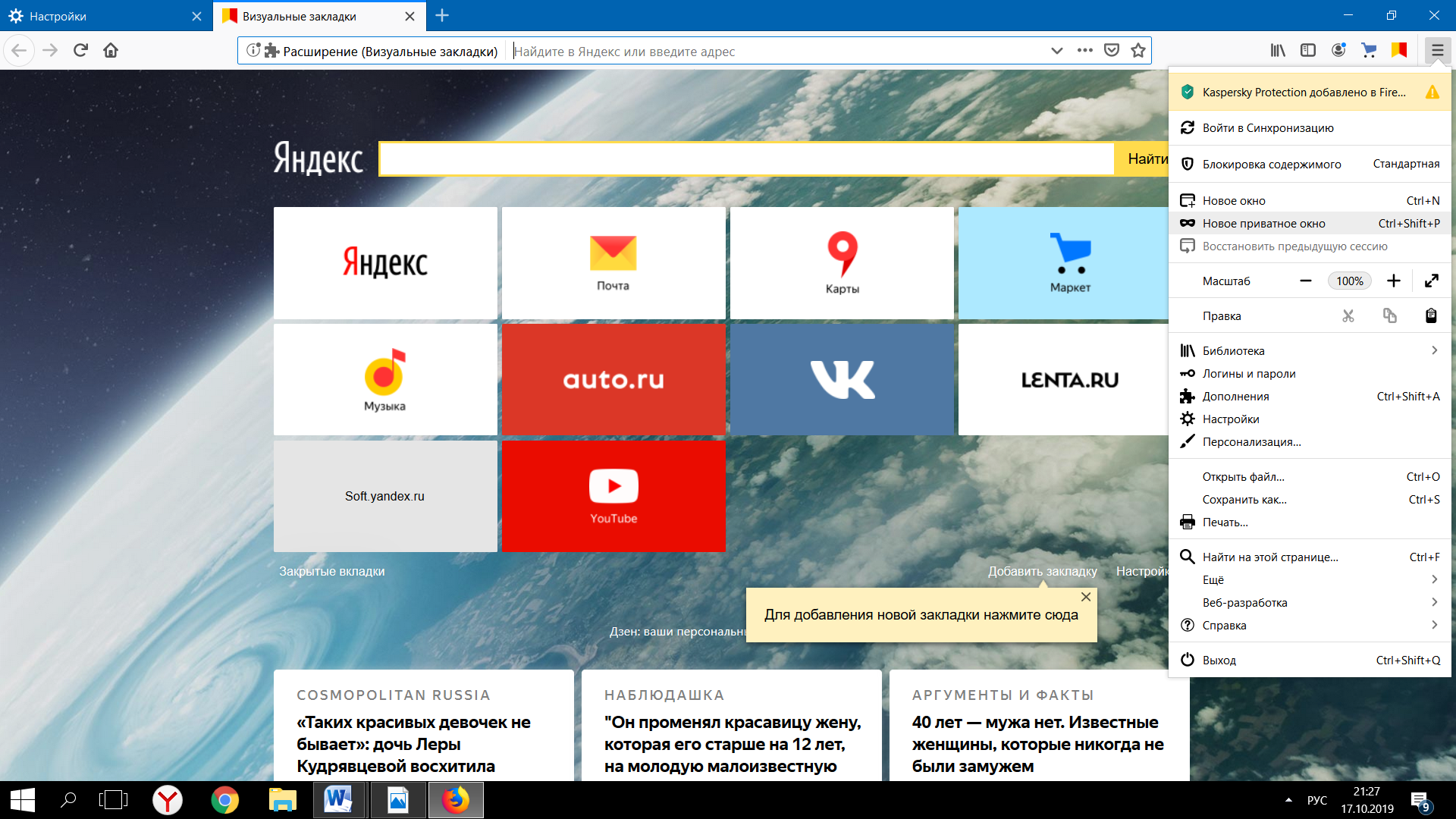Bookmark this page with star icon
Screen dimensions: 1456x819
(1138, 51)
